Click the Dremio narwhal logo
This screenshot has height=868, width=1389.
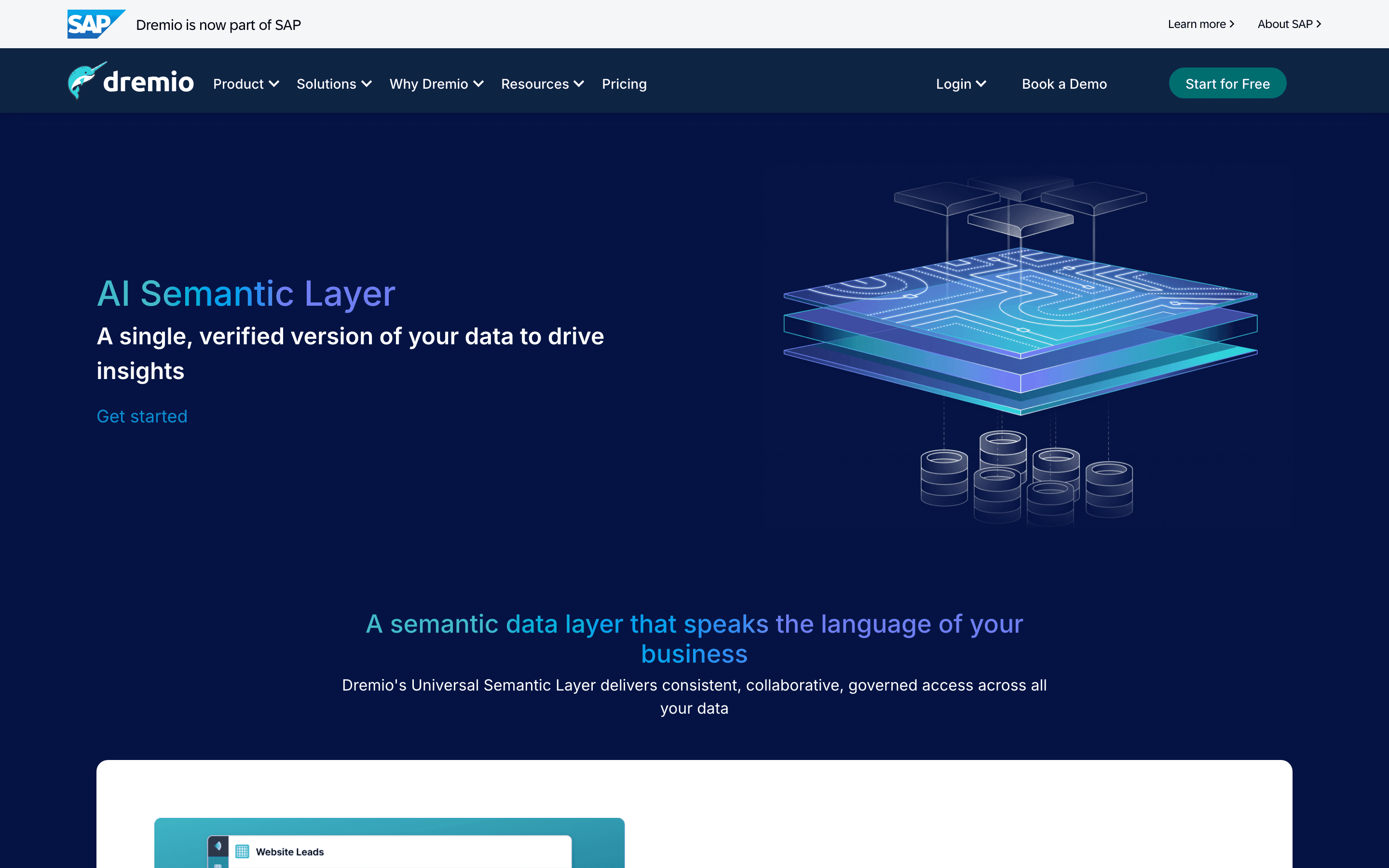[x=131, y=81]
